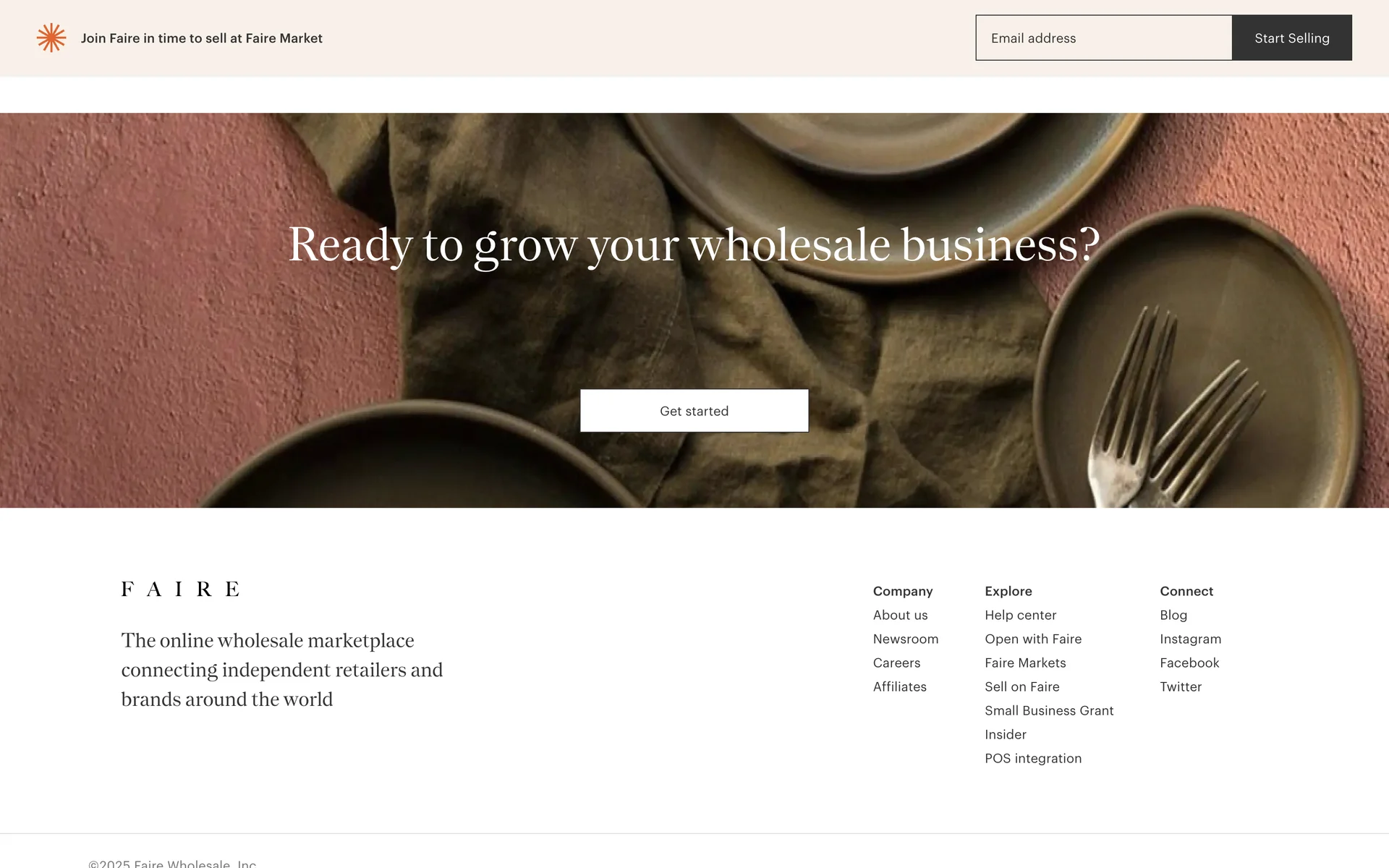Viewport: 1389px width, 868px height.
Task: Visit the Help center link
Action: tap(1020, 615)
